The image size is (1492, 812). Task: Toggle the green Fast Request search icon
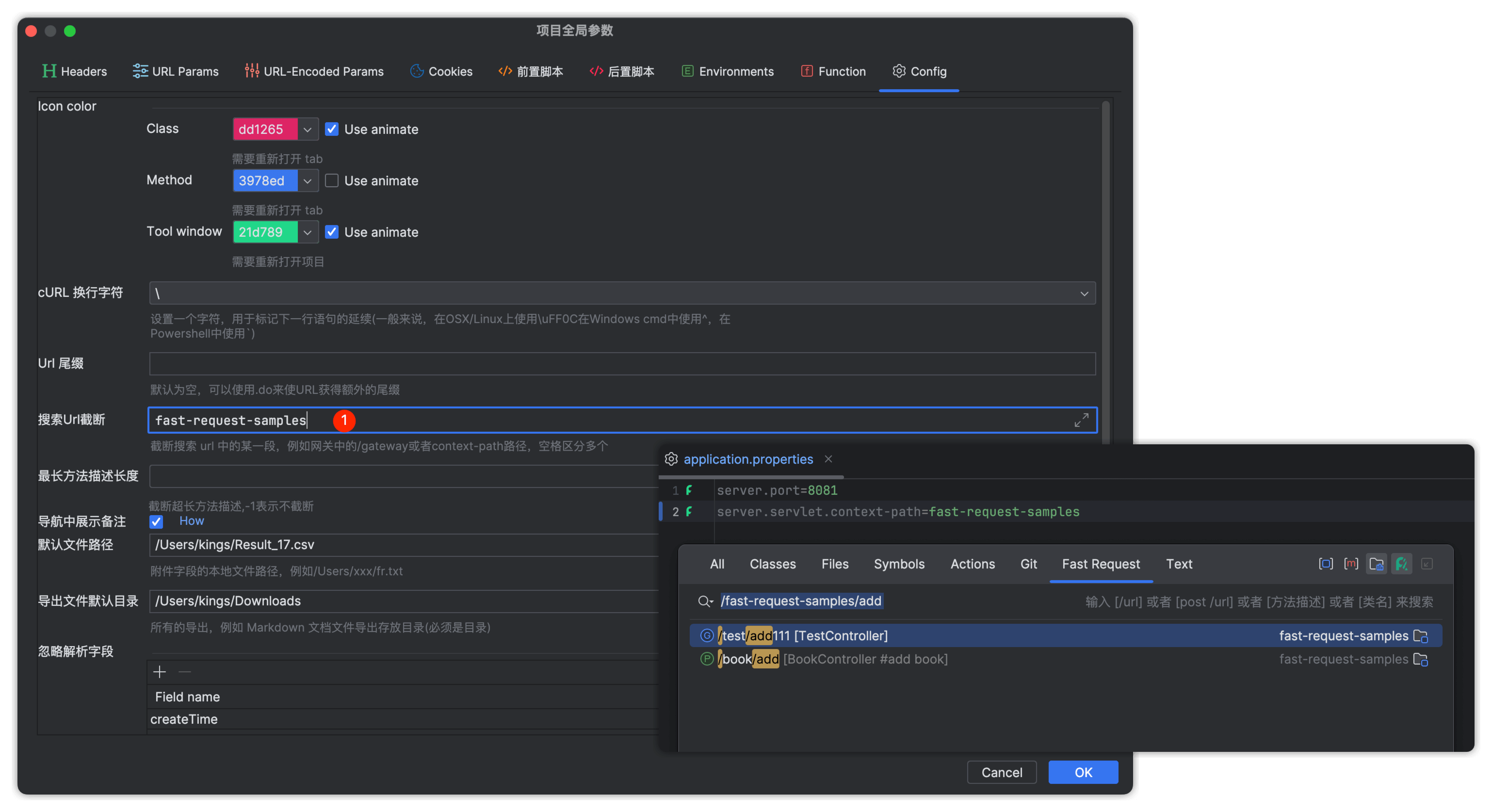coord(1402,564)
